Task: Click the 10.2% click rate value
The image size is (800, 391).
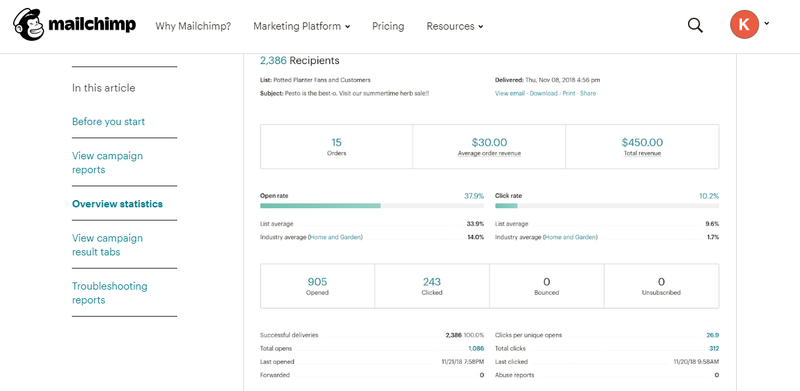Action: 709,196
